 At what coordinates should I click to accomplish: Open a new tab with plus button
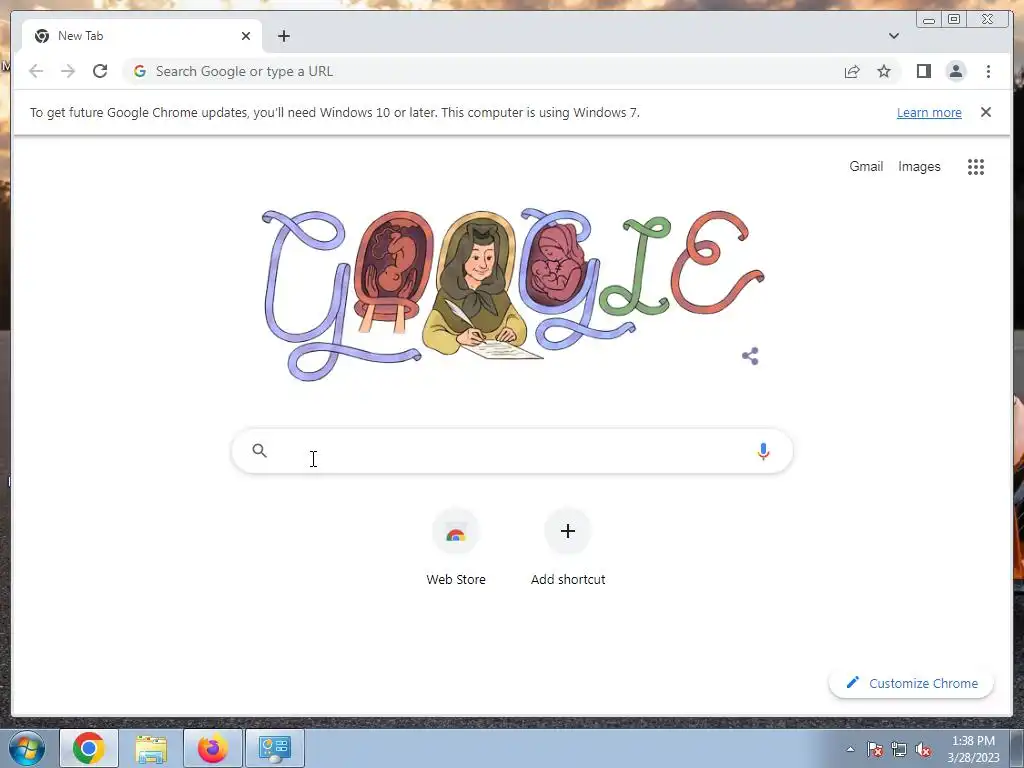pyautogui.click(x=283, y=36)
